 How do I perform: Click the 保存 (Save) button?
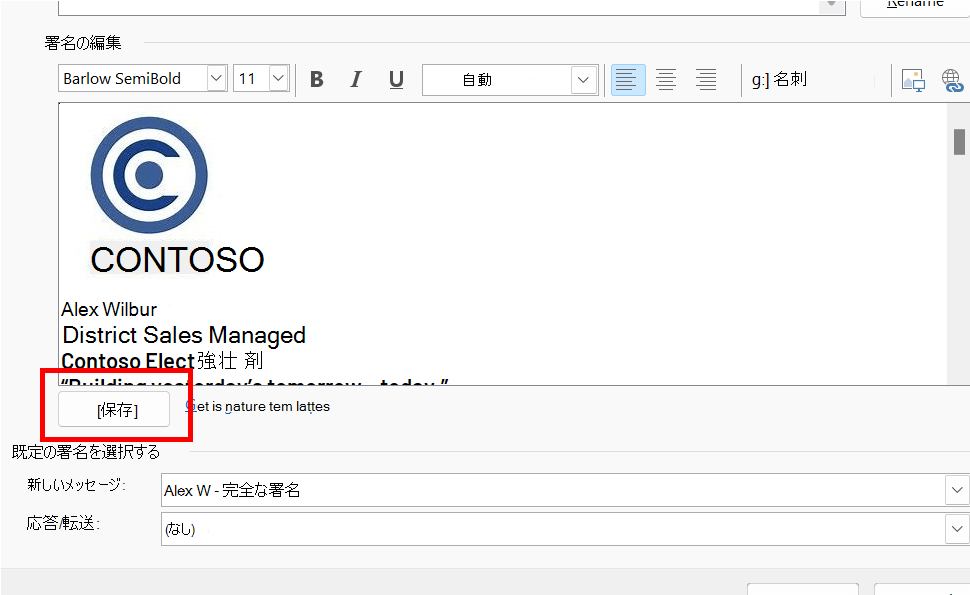click(x=114, y=410)
